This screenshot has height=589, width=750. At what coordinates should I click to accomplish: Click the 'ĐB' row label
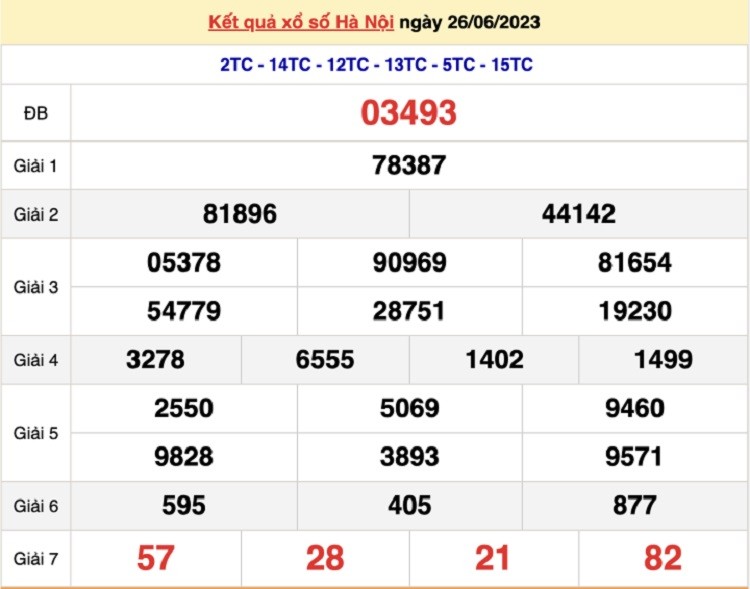click(x=36, y=113)
